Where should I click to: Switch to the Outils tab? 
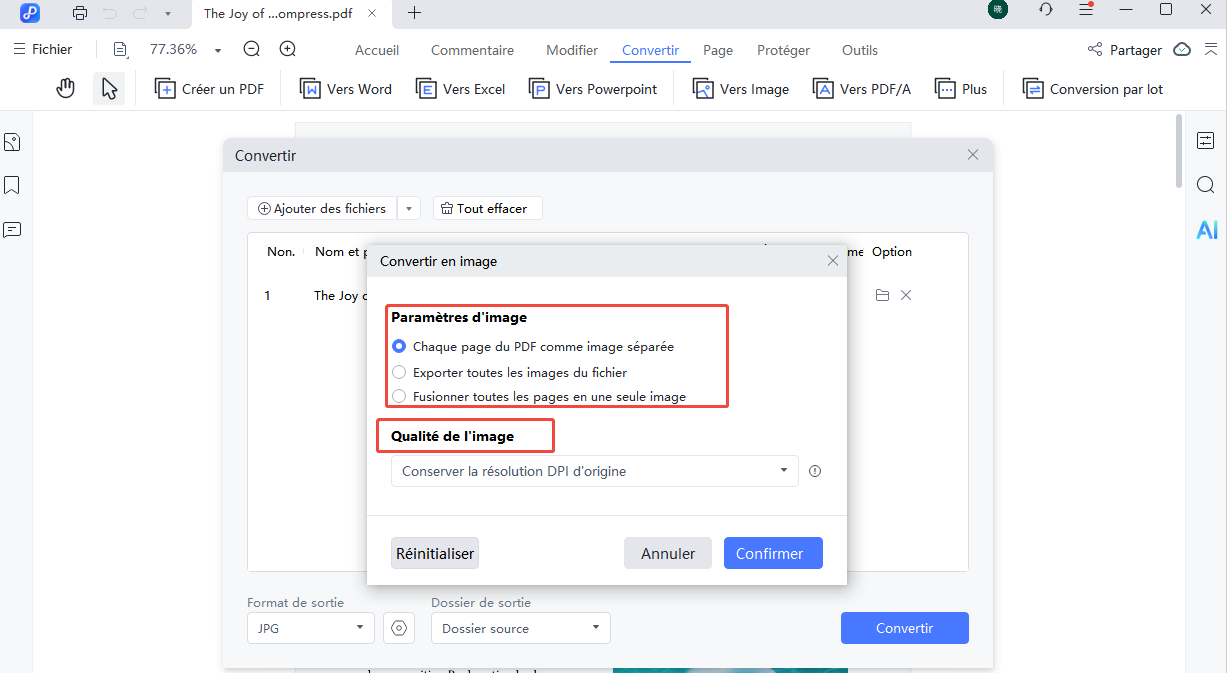[x=859, y=49]
